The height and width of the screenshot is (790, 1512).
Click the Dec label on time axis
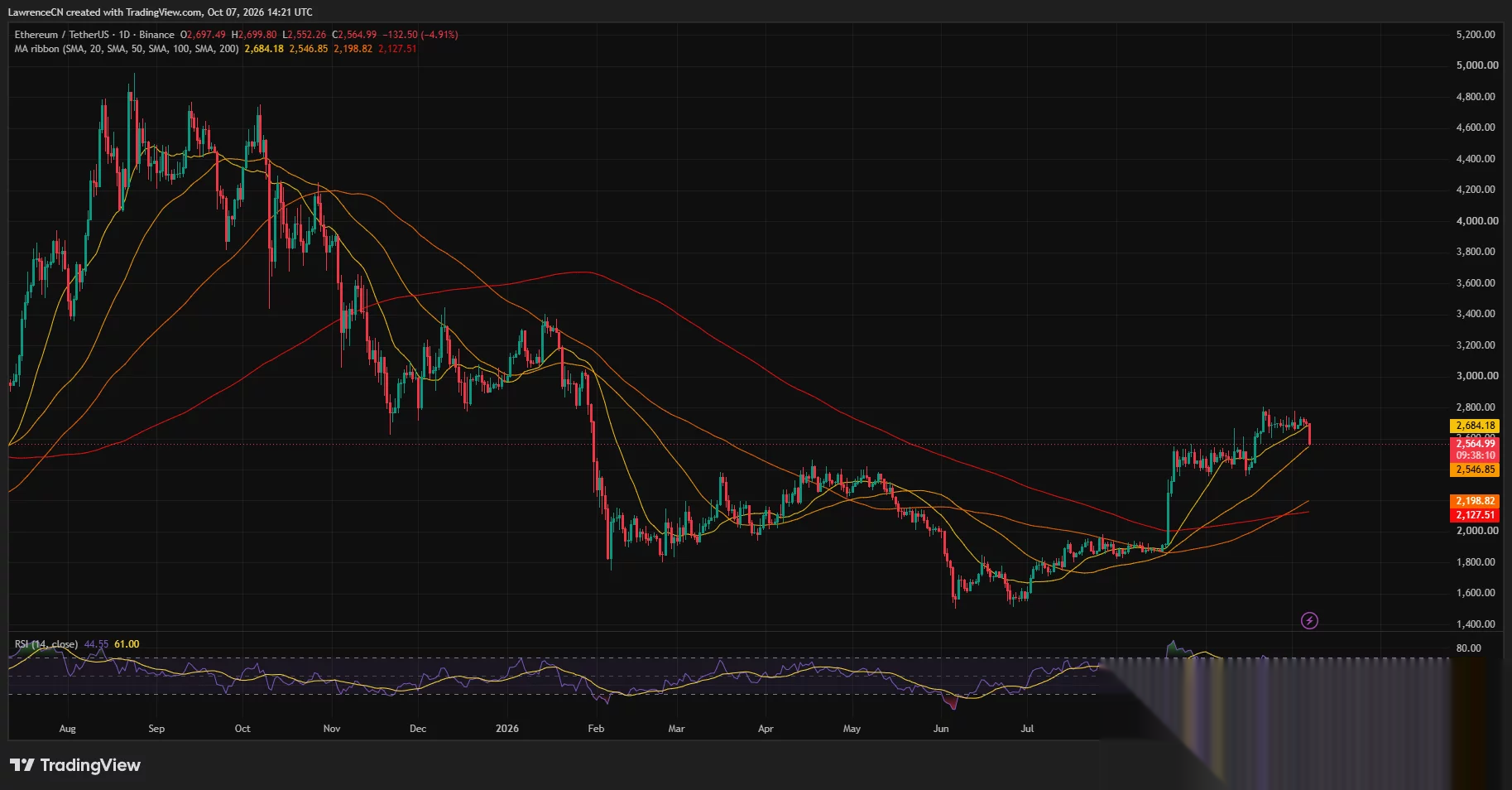[x=418, y=729]
